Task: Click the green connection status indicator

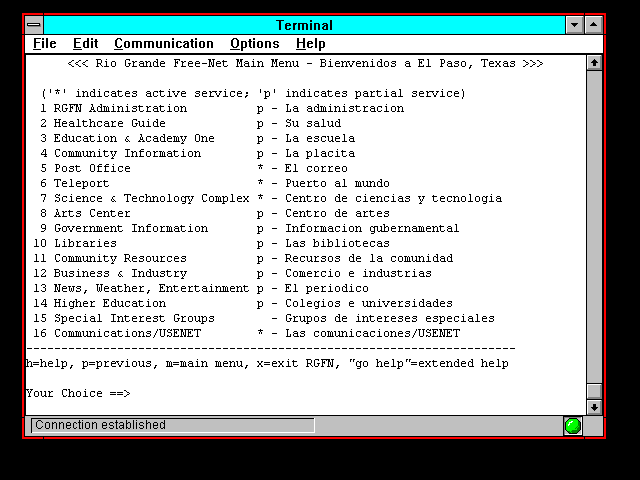Action: point(573,426)
